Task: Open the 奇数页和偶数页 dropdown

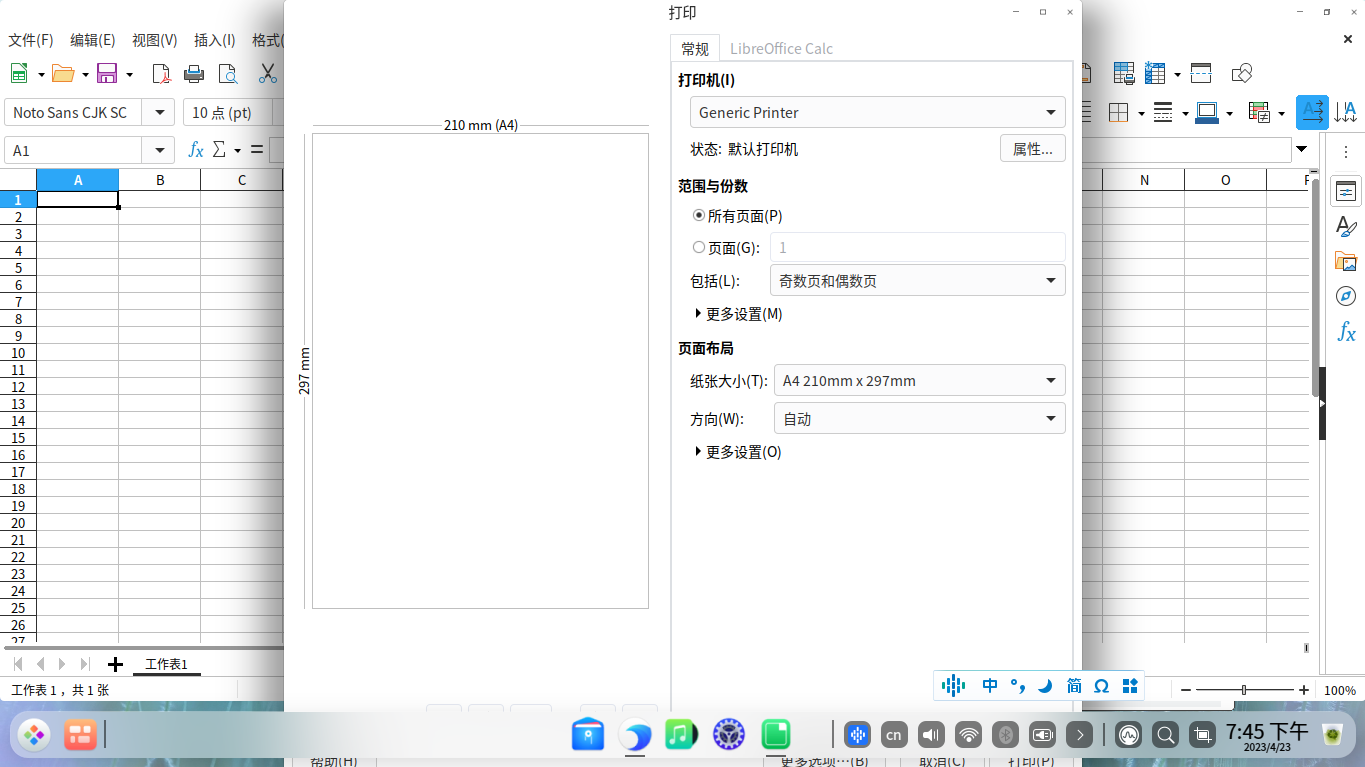Action: point(918,281)
